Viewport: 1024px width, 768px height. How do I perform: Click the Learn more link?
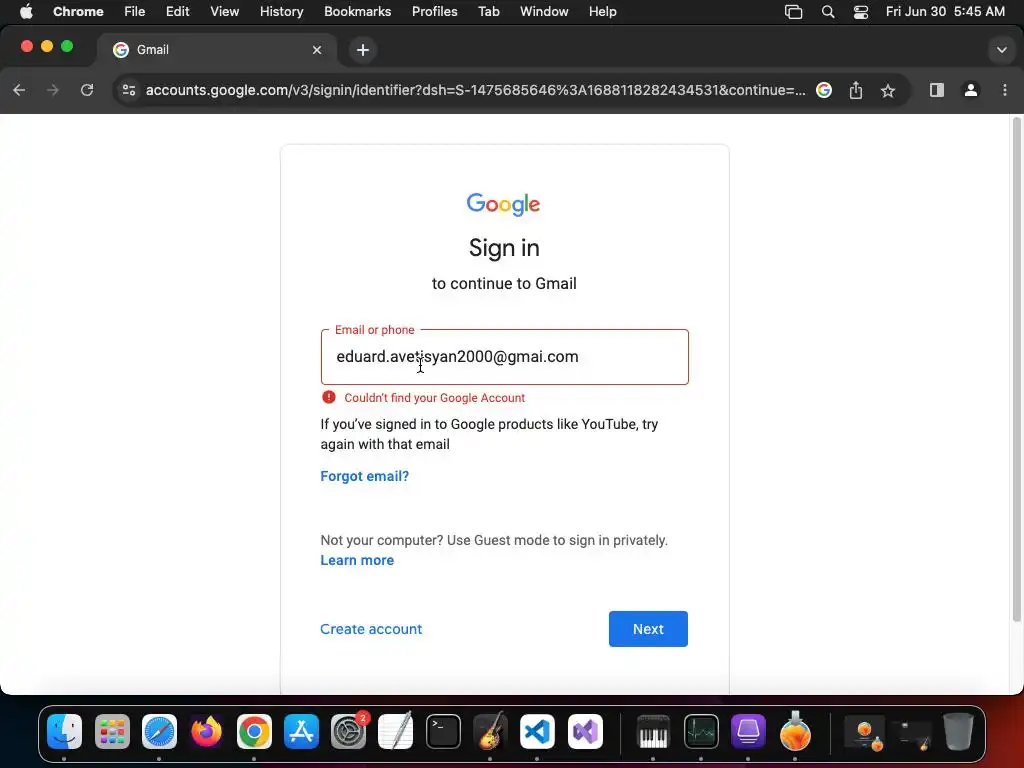point(357,560)
